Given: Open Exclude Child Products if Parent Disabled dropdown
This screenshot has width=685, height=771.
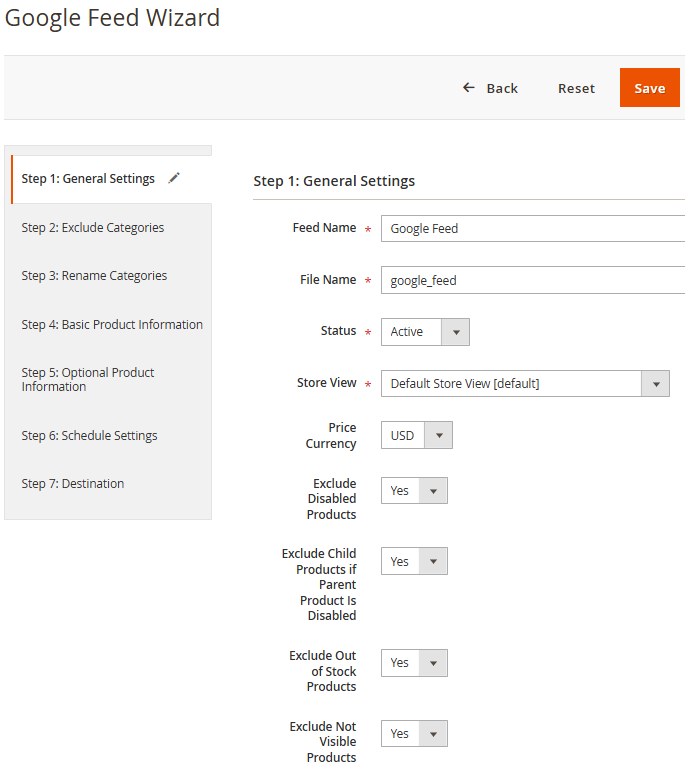Looking at the screenshot, I should tap(414, 561).
